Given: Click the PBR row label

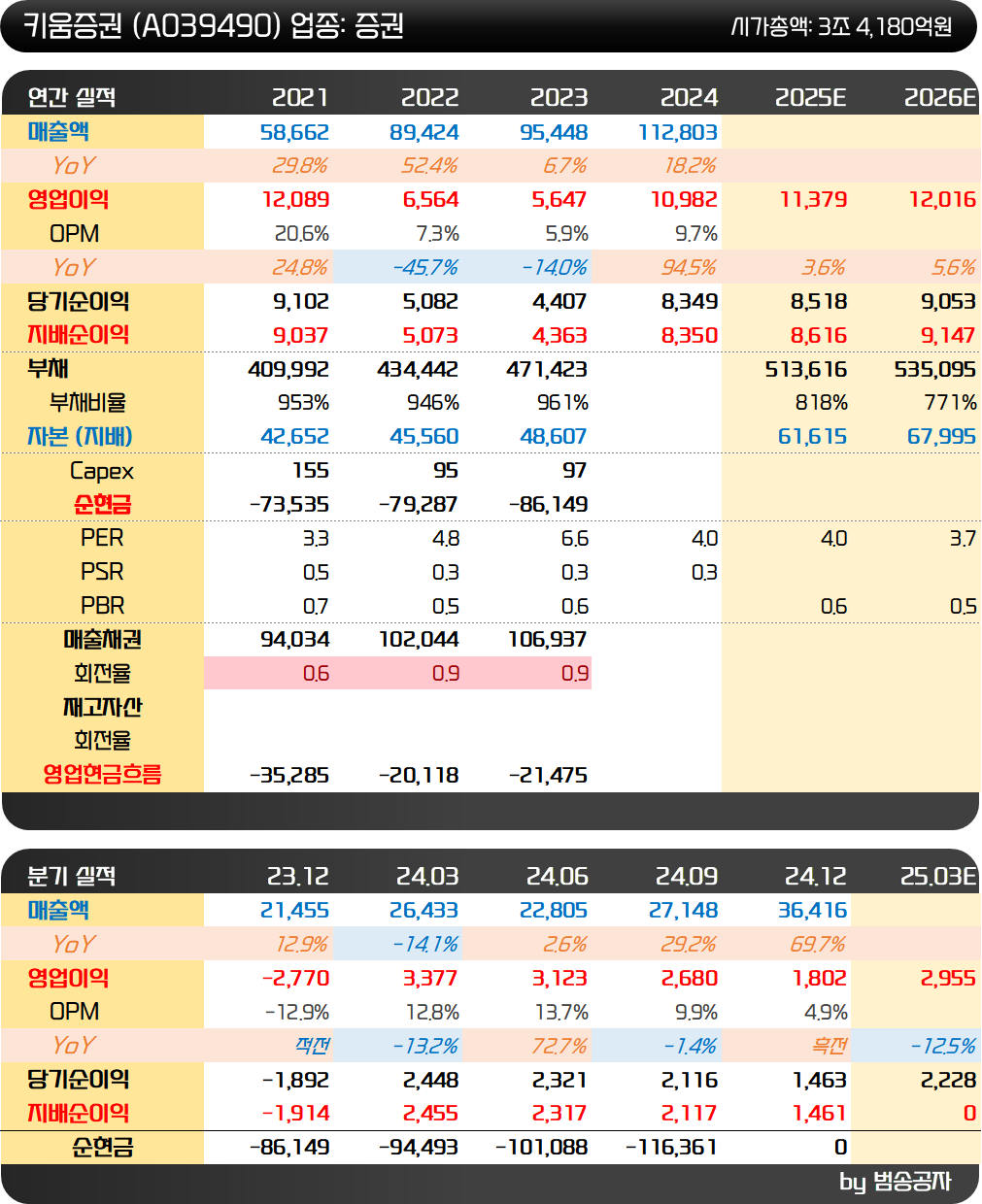Looking at the screenshot, I should 102,606.
